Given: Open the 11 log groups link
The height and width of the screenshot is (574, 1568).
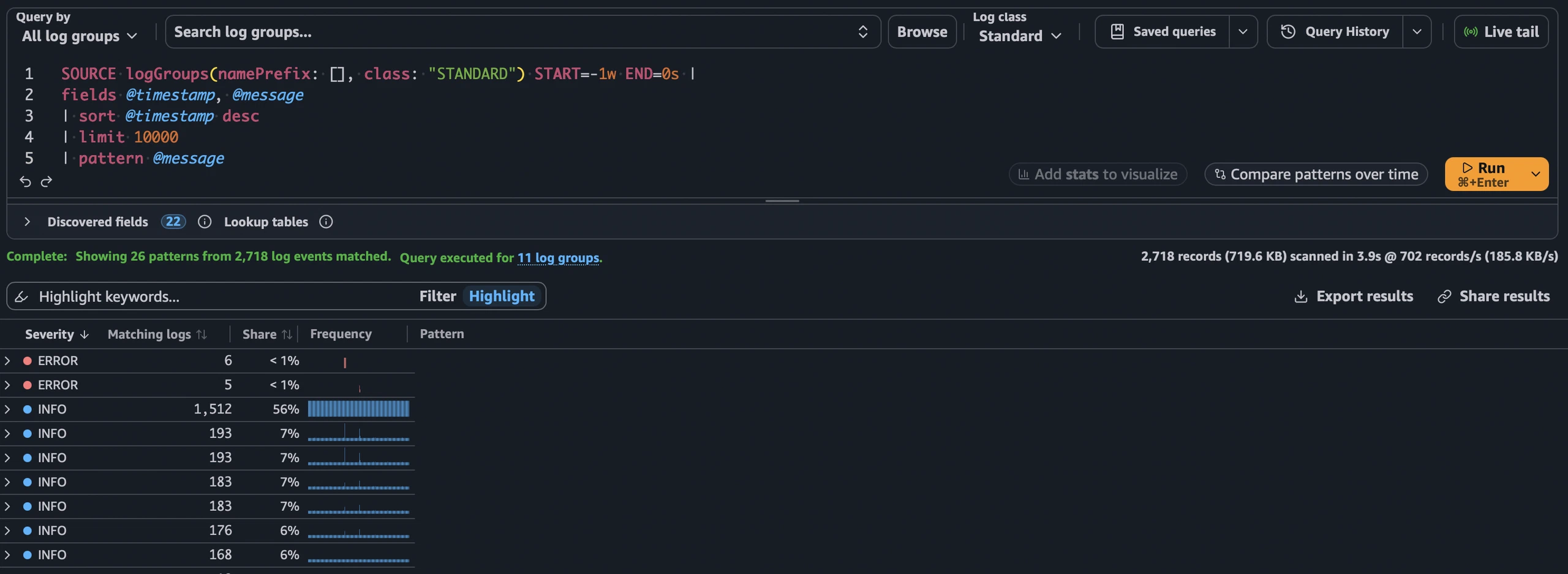Looking at the screenshot, I should [558, 258].
